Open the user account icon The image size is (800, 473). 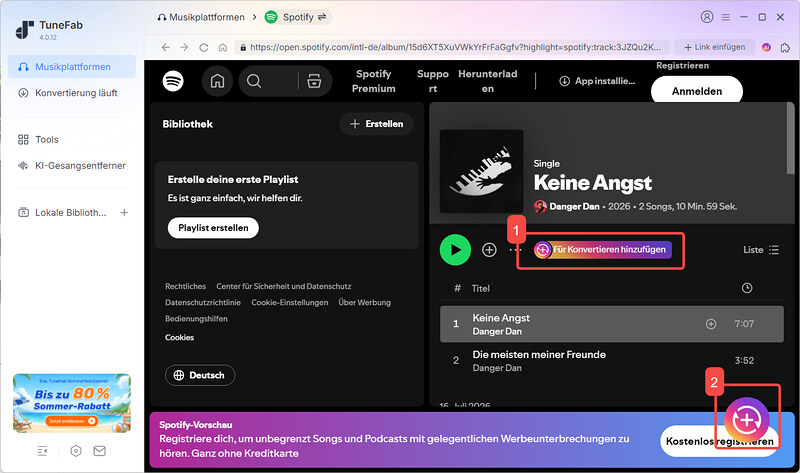click(707, 17)
